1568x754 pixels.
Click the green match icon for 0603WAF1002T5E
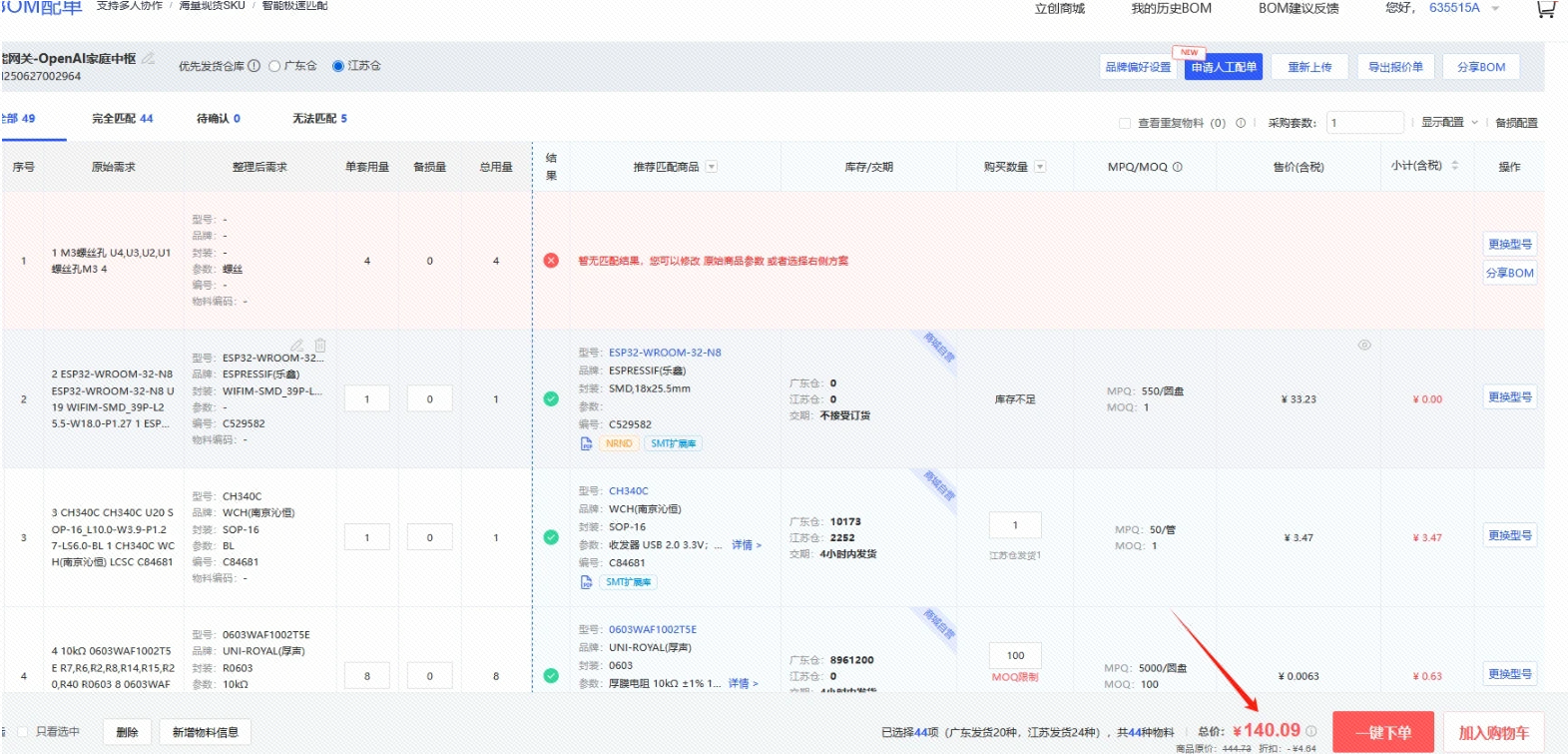551,675
